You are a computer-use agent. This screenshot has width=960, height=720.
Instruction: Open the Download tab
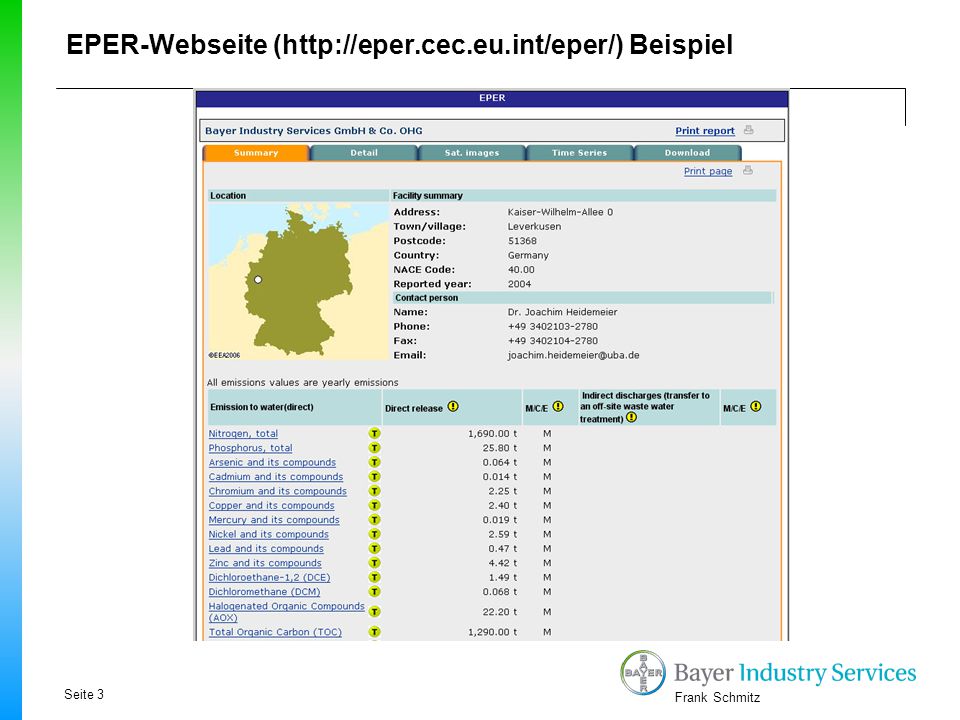688,153
